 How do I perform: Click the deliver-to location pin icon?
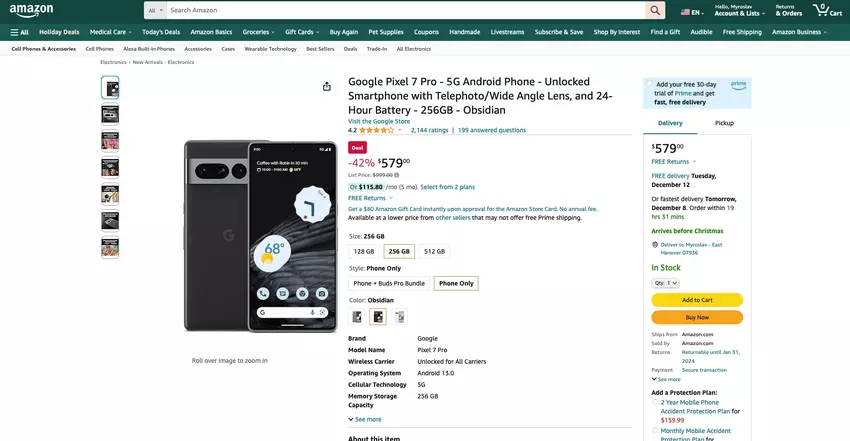[x=655, y=244]
